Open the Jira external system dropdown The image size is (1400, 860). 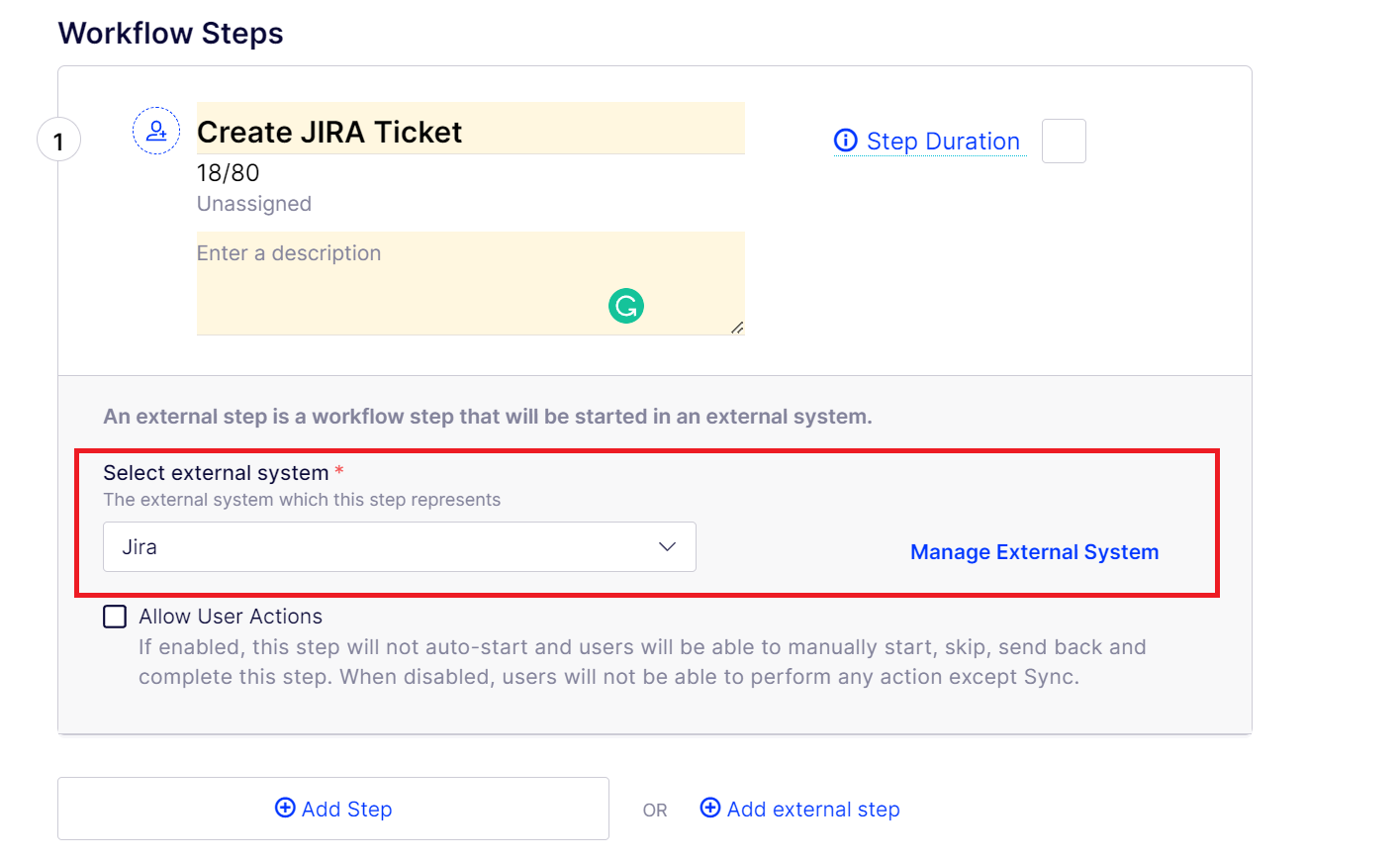(x=400, y=546)
